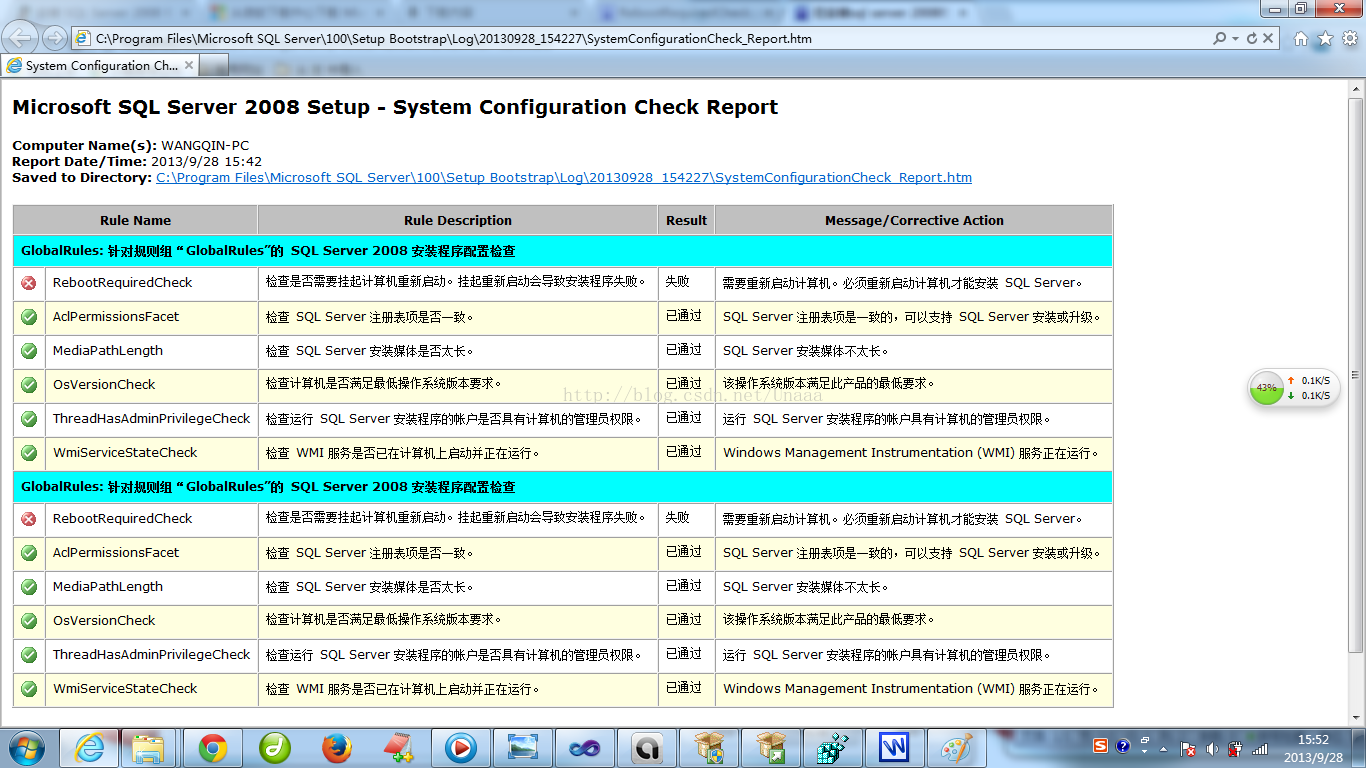Open the colored blocks taskbar icon
This screenshot has width=1366, height=768.
click(832, 748)
